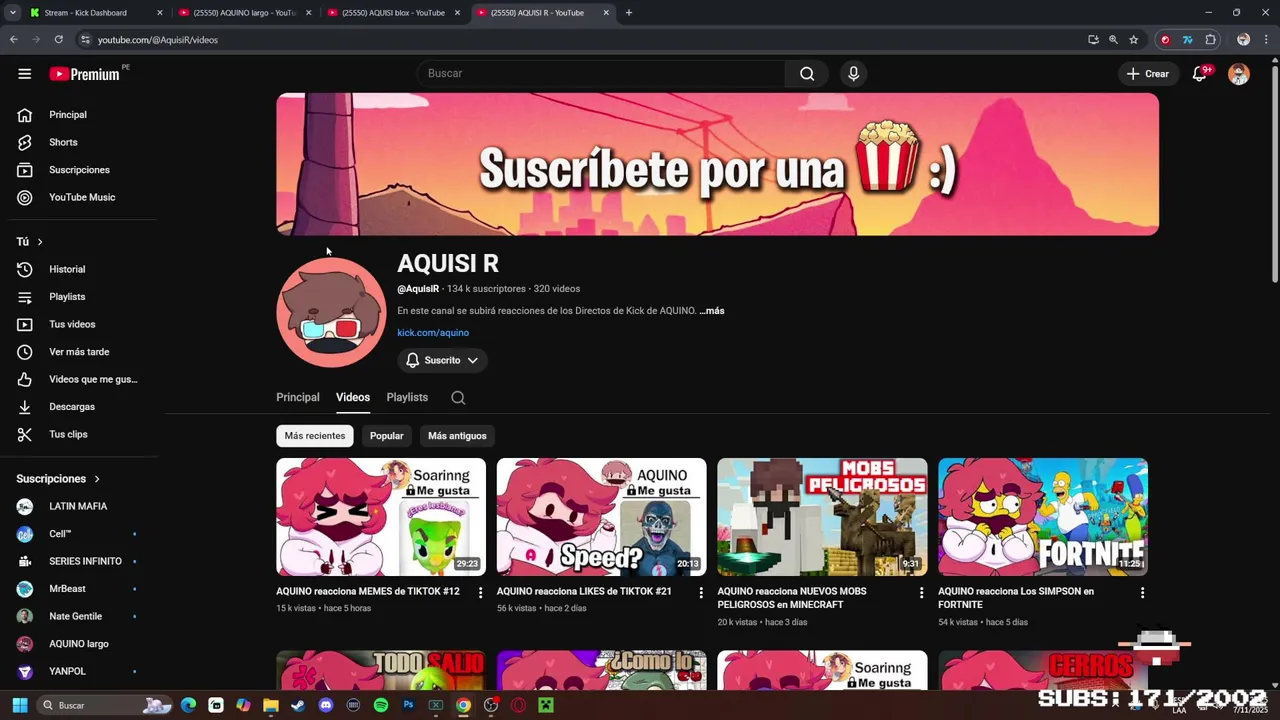
Task: Launch Minecraft from the taskbar
Action: (x=546, y=705)
